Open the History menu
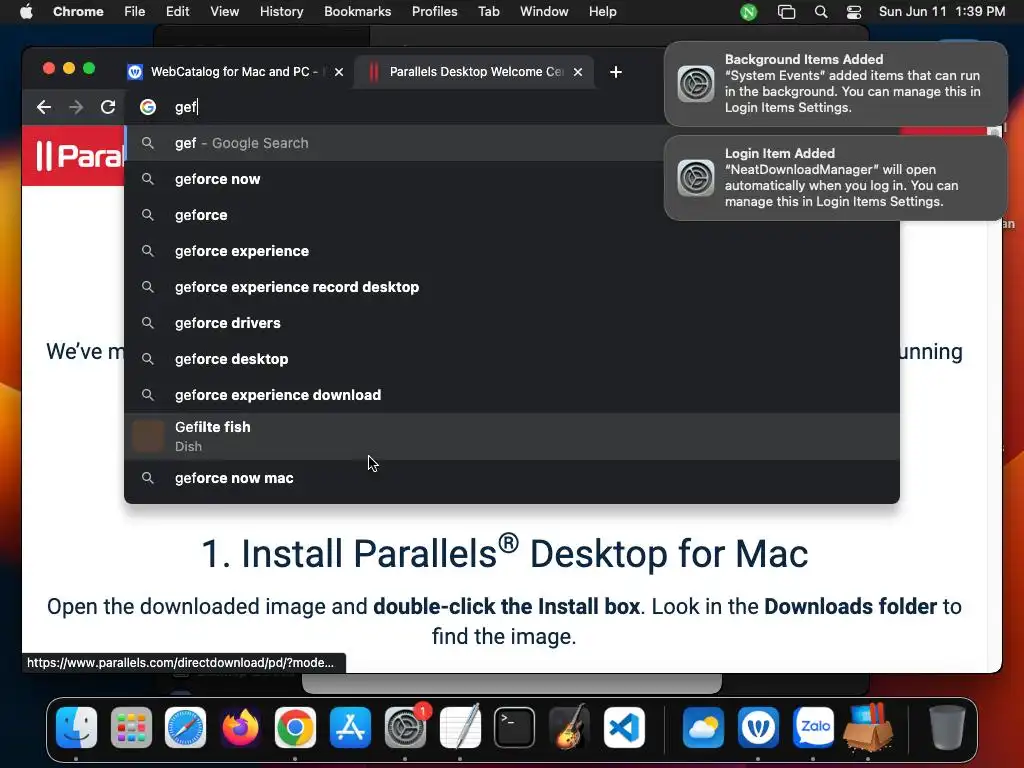 coord(281,11)
